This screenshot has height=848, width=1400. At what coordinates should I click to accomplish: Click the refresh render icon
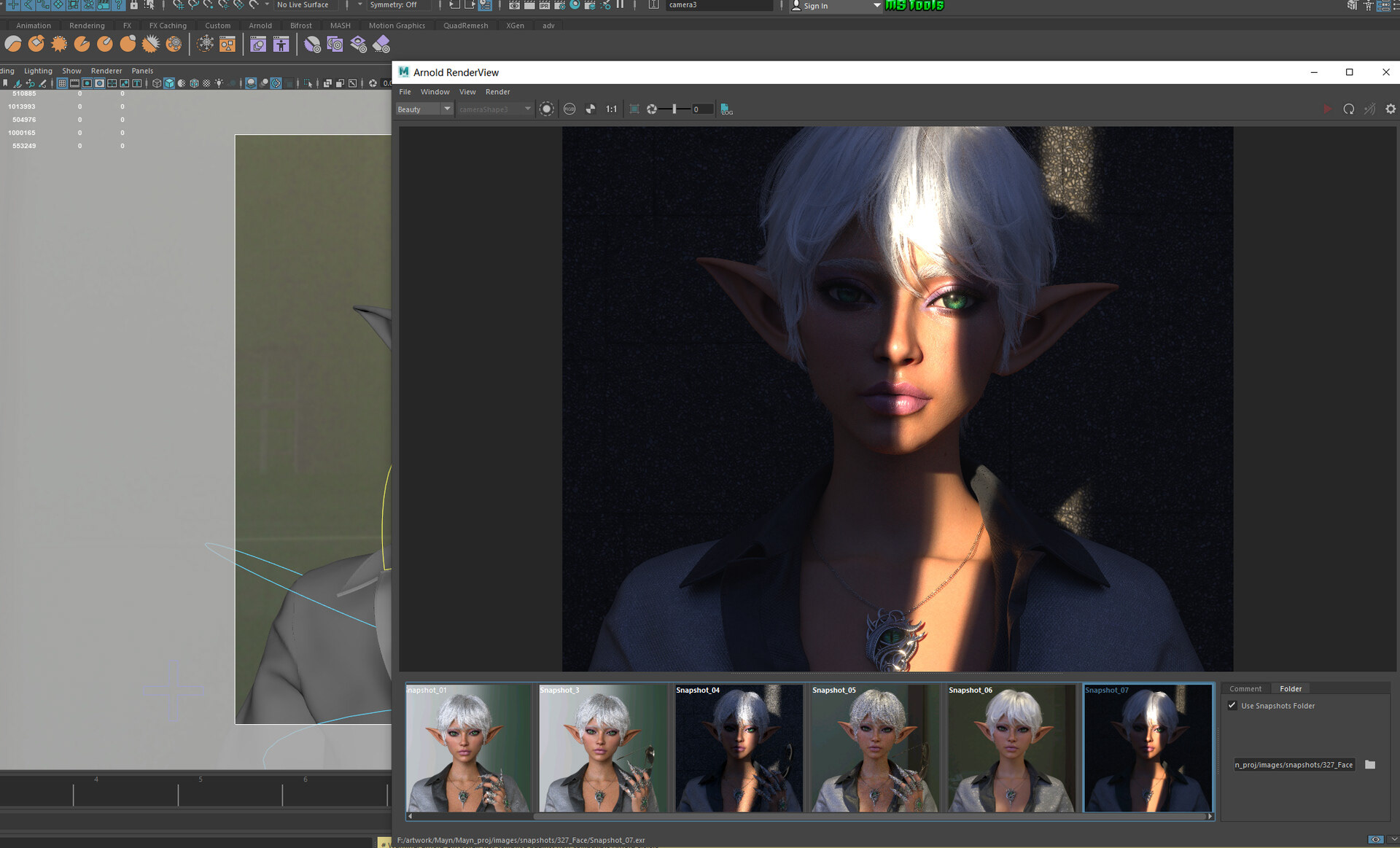[1348, 109]
